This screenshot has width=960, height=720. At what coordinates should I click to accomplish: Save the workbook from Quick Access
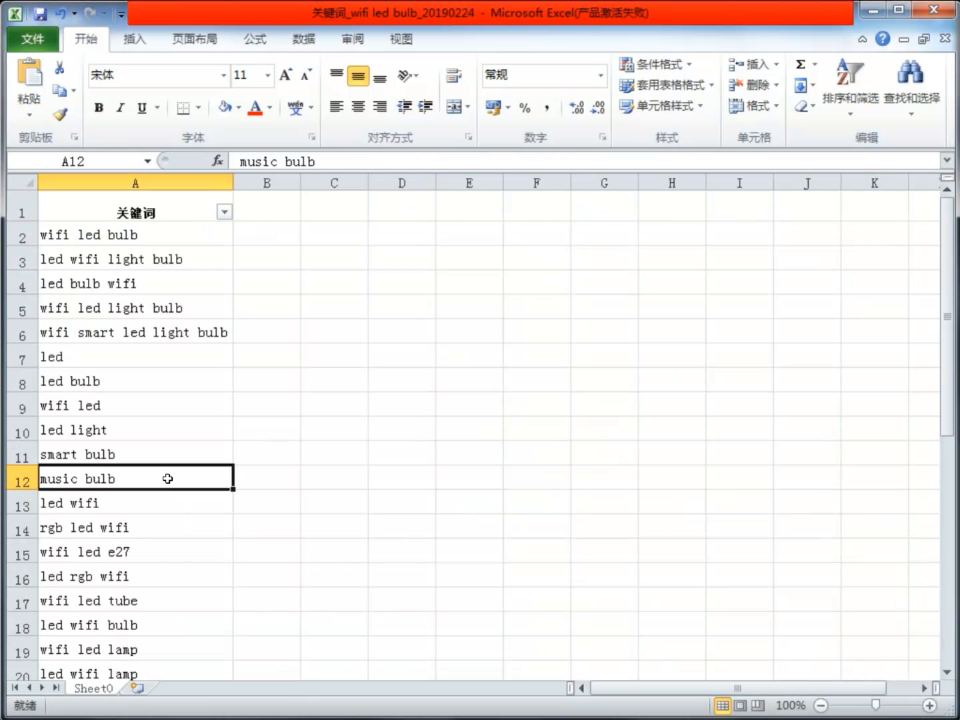click(x=40, y=13)
